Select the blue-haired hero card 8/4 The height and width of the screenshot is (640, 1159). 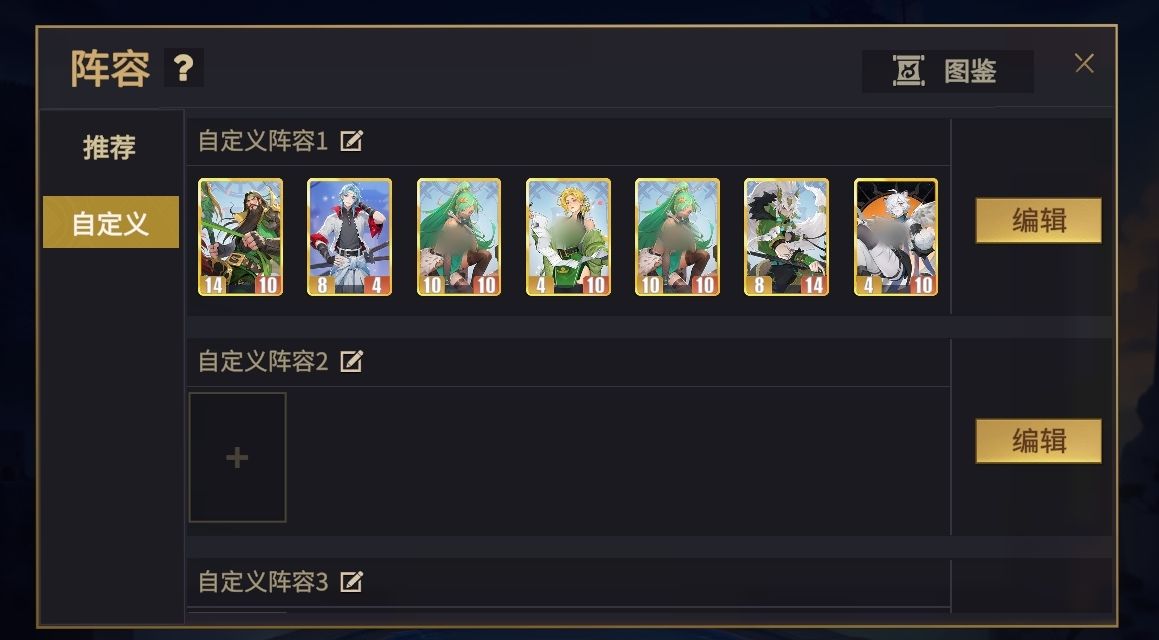350,236
